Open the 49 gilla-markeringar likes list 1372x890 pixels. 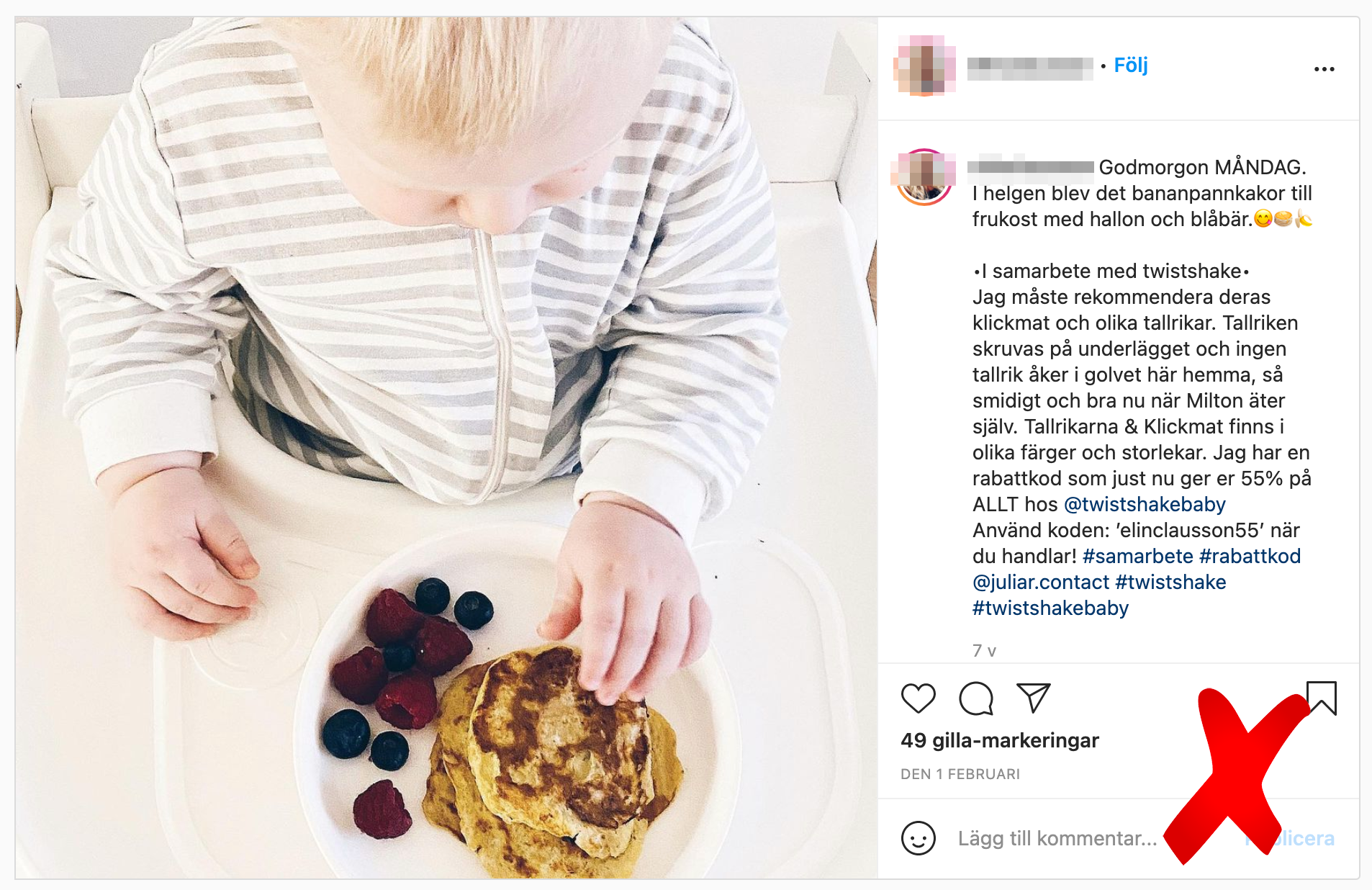999,740
